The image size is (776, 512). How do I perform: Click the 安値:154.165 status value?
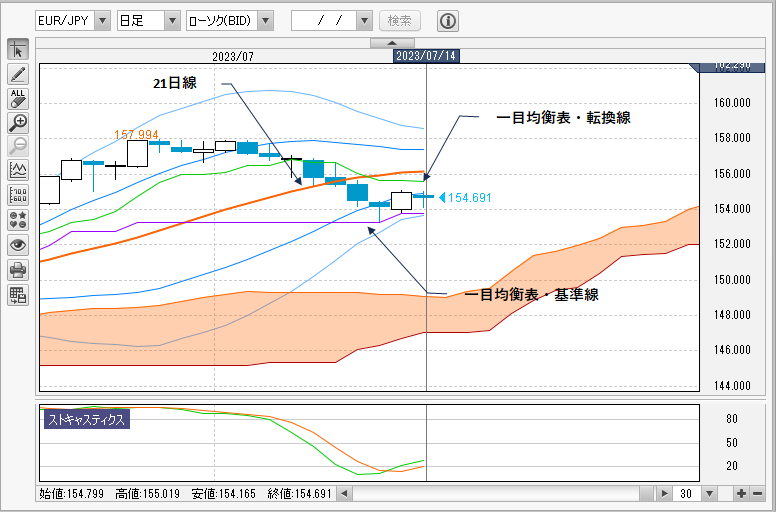(x=224, y=494)
